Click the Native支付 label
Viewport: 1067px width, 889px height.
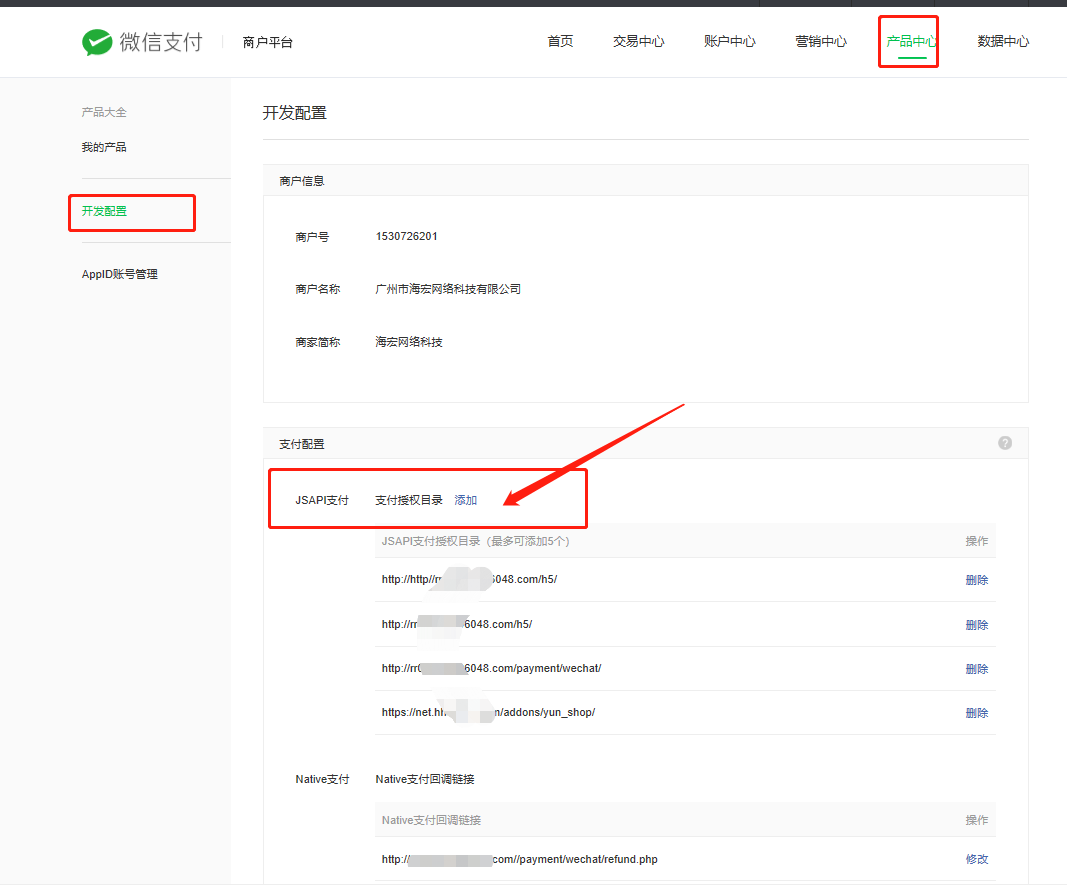click(322, 779)
